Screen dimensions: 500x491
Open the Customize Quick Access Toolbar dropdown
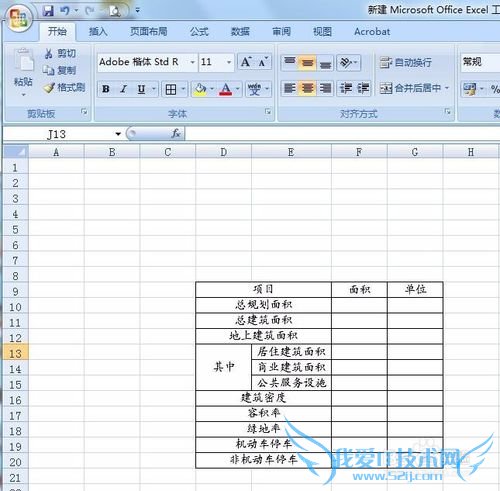click(x=137, y=11)
